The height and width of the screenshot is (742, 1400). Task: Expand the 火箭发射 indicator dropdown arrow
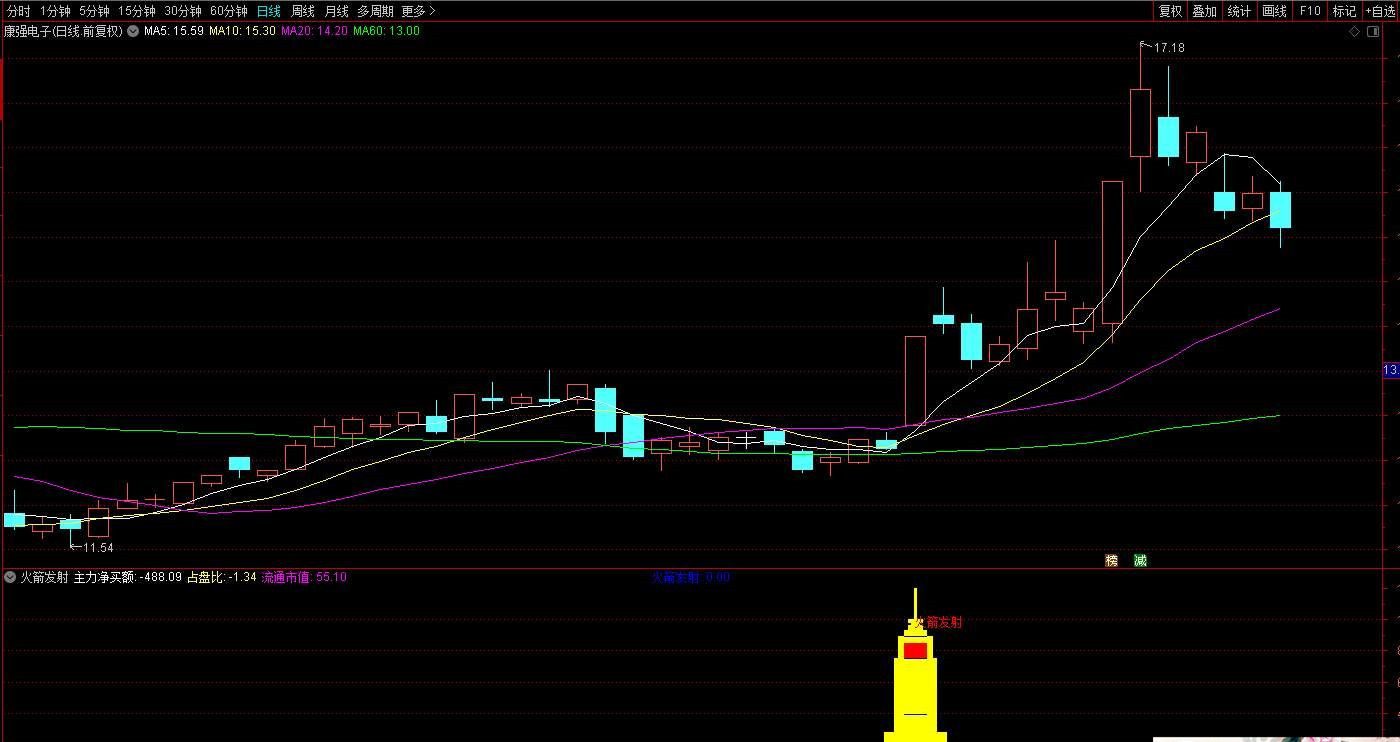[x=10, y=577]
